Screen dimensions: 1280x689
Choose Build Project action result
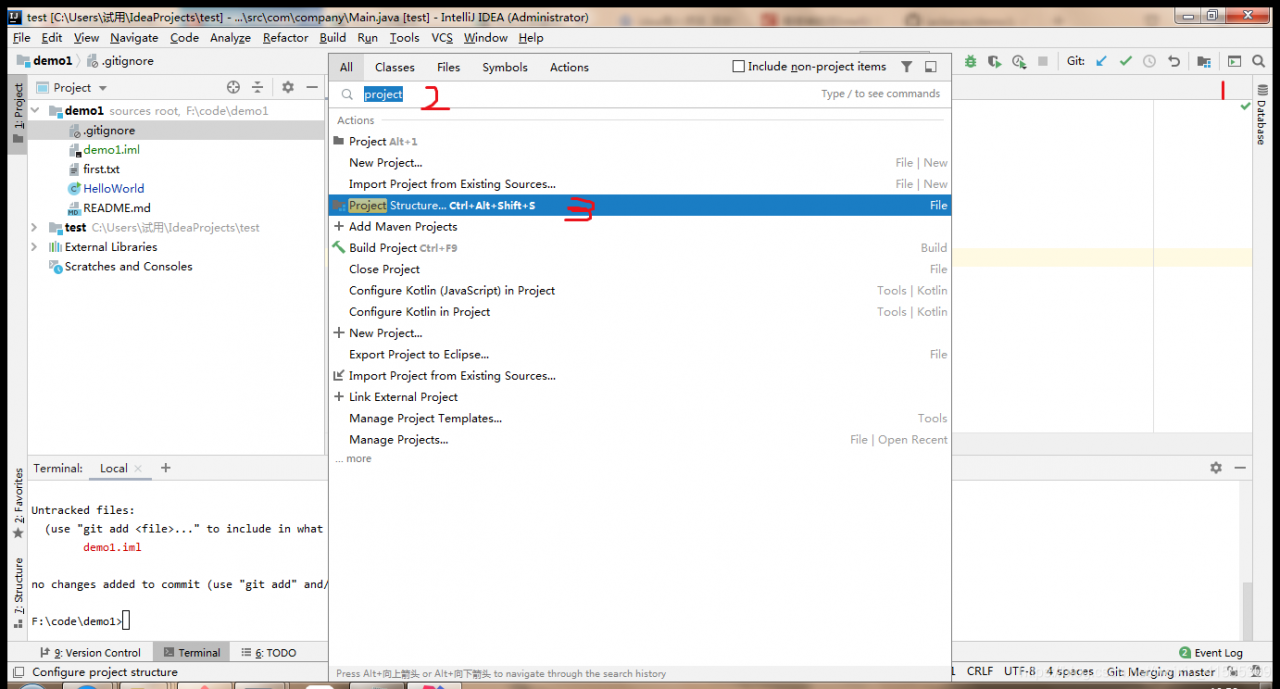point(640,248)
